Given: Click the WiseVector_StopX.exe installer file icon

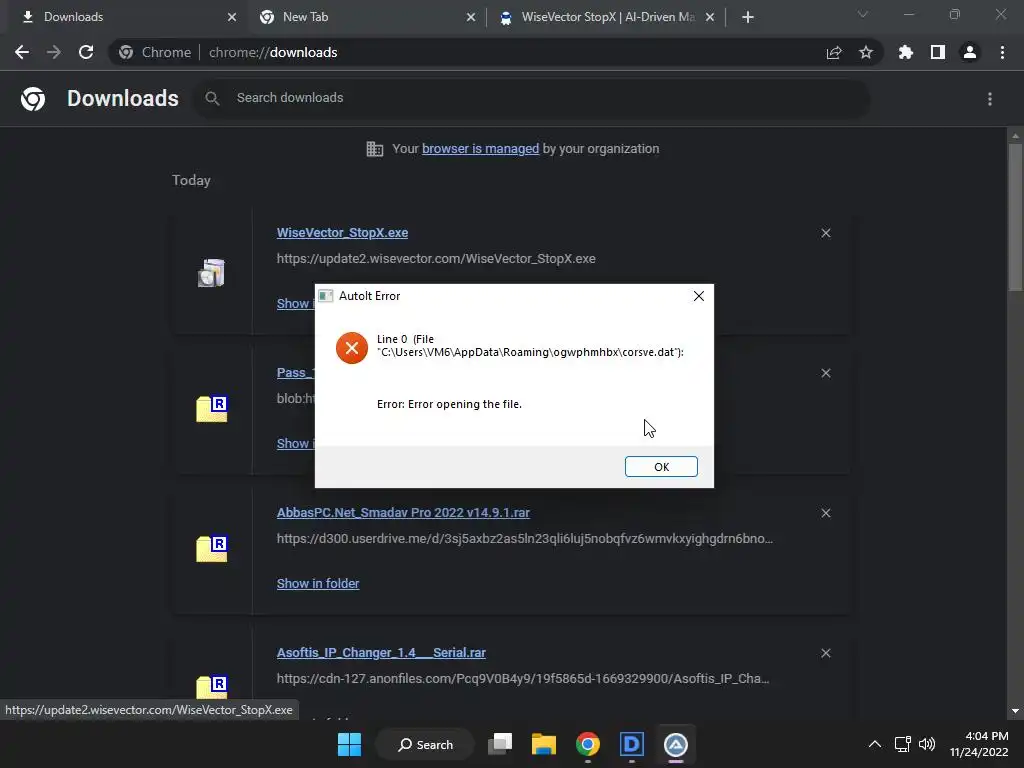Looking at the screenshot, I should 211,272.
